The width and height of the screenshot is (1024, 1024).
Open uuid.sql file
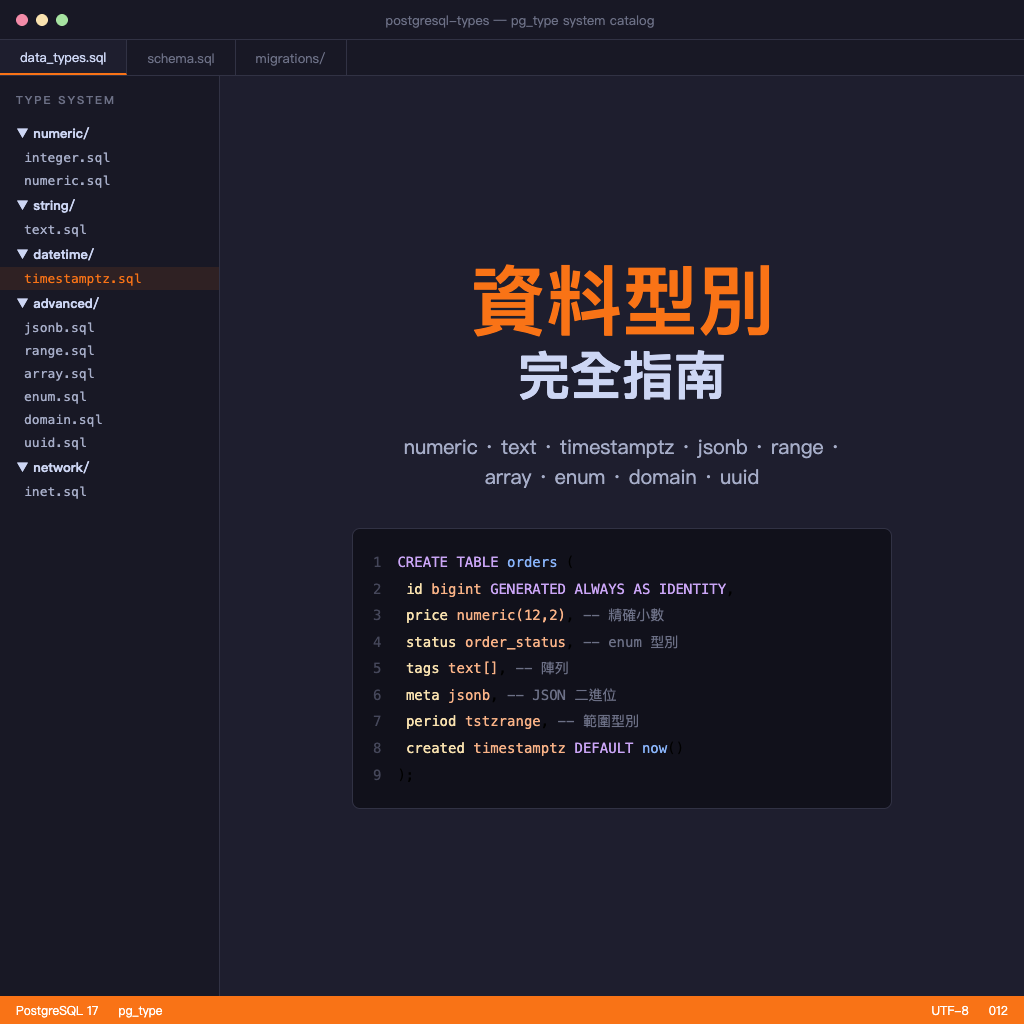(x=55, y=442)
